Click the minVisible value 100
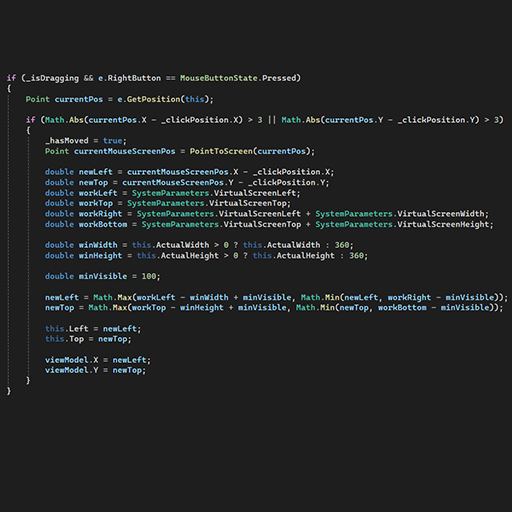Viewport: 512px width, 512px height. pos(149,276)
